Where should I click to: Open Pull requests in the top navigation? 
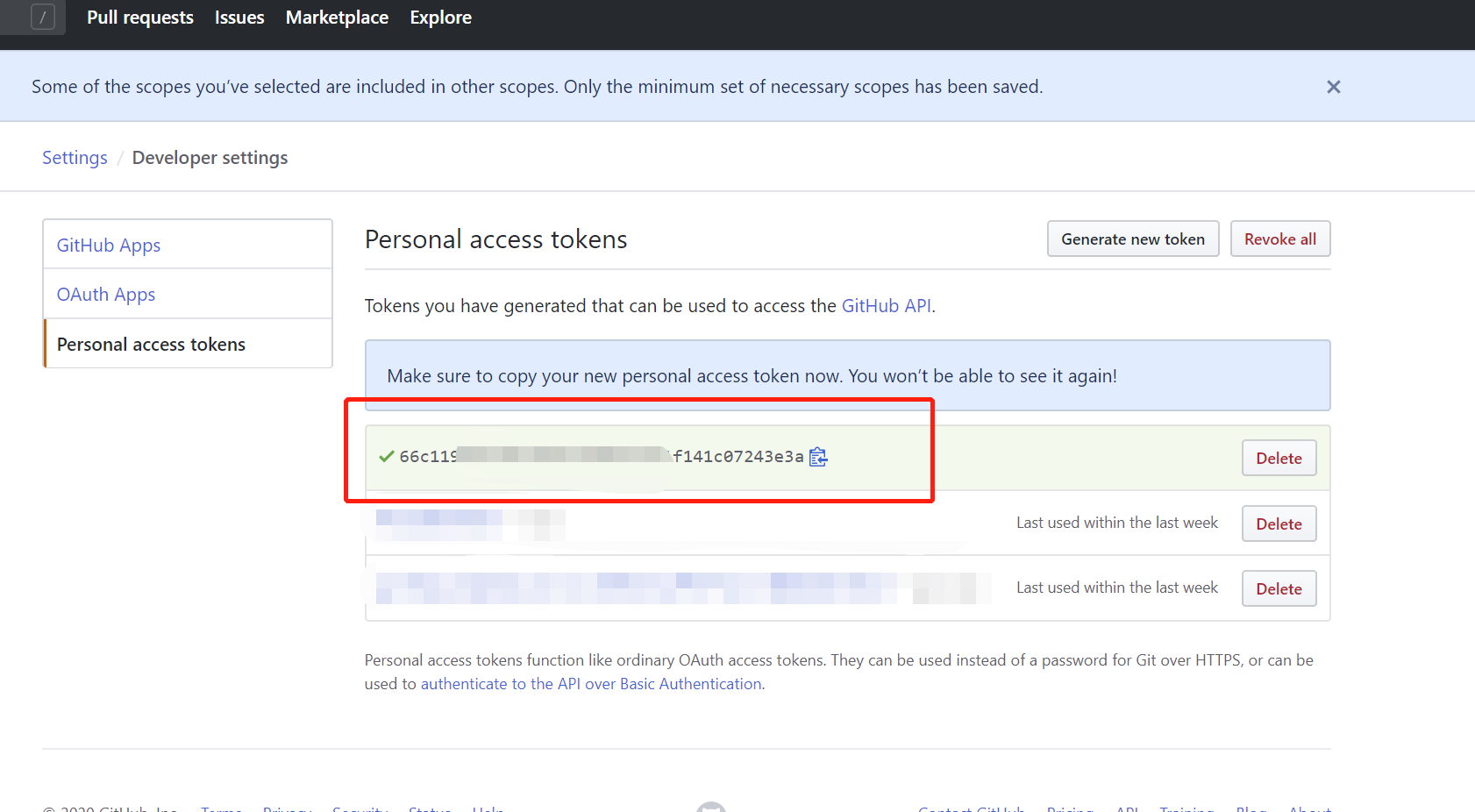point(140,18)
